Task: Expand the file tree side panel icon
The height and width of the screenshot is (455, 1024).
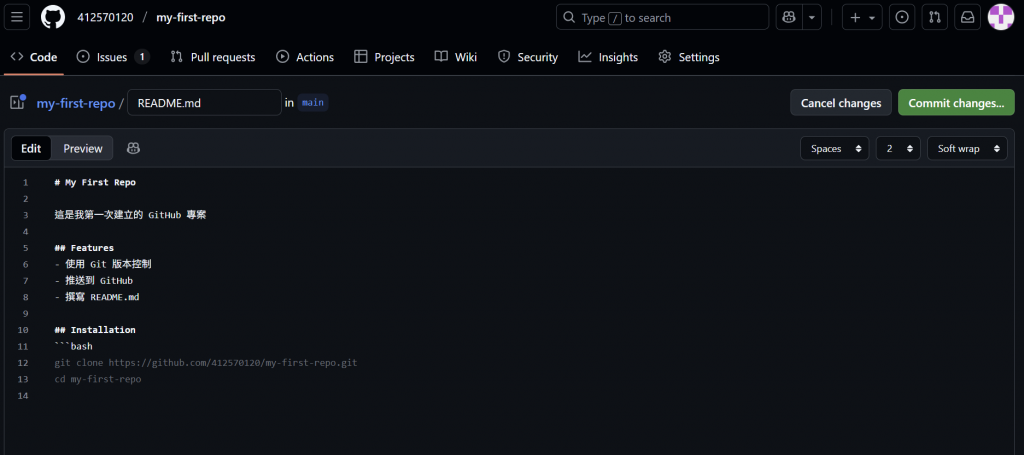Action: 18,102
